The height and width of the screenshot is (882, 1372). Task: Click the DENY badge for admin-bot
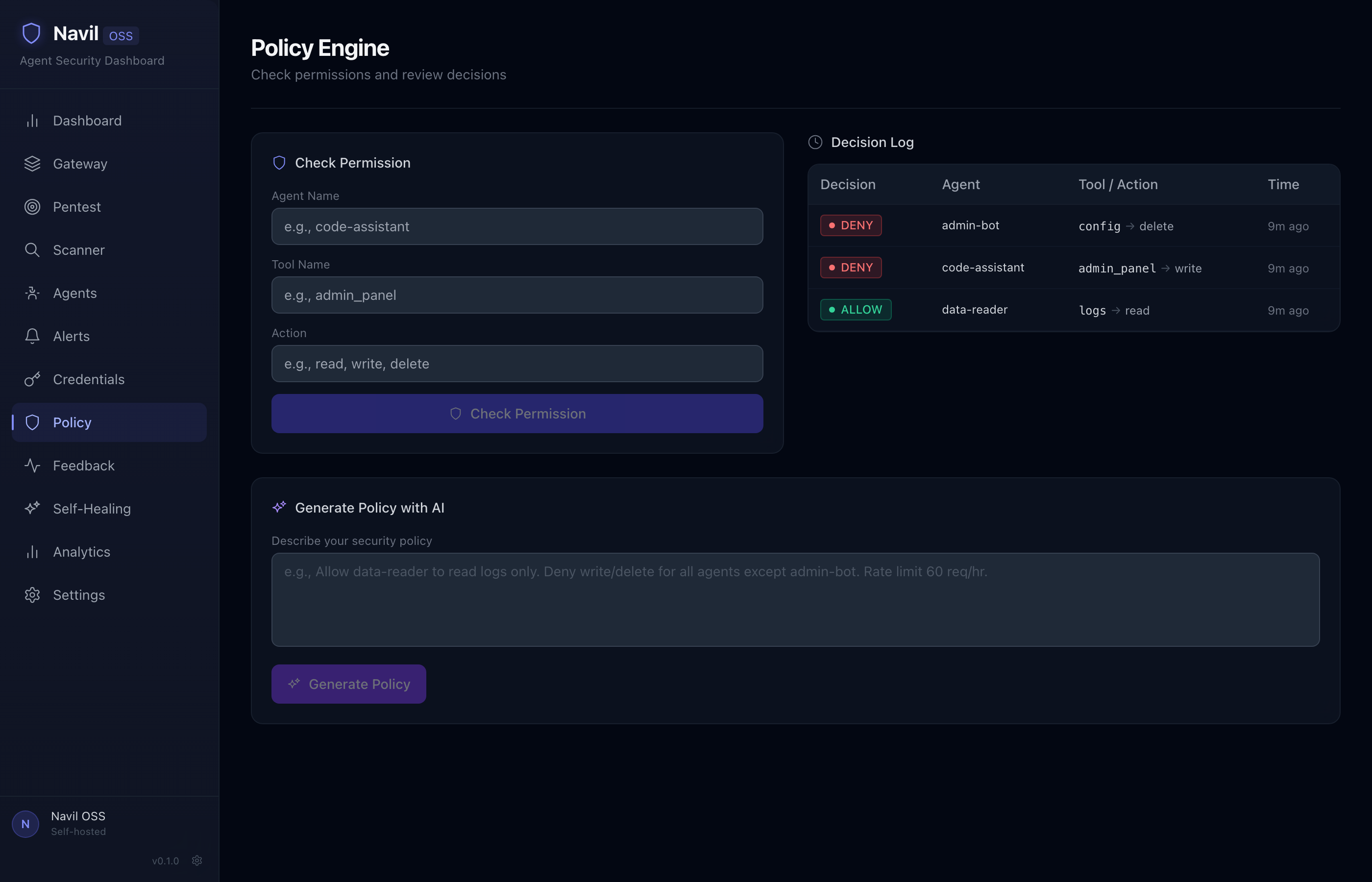click(x=850, y=225)
